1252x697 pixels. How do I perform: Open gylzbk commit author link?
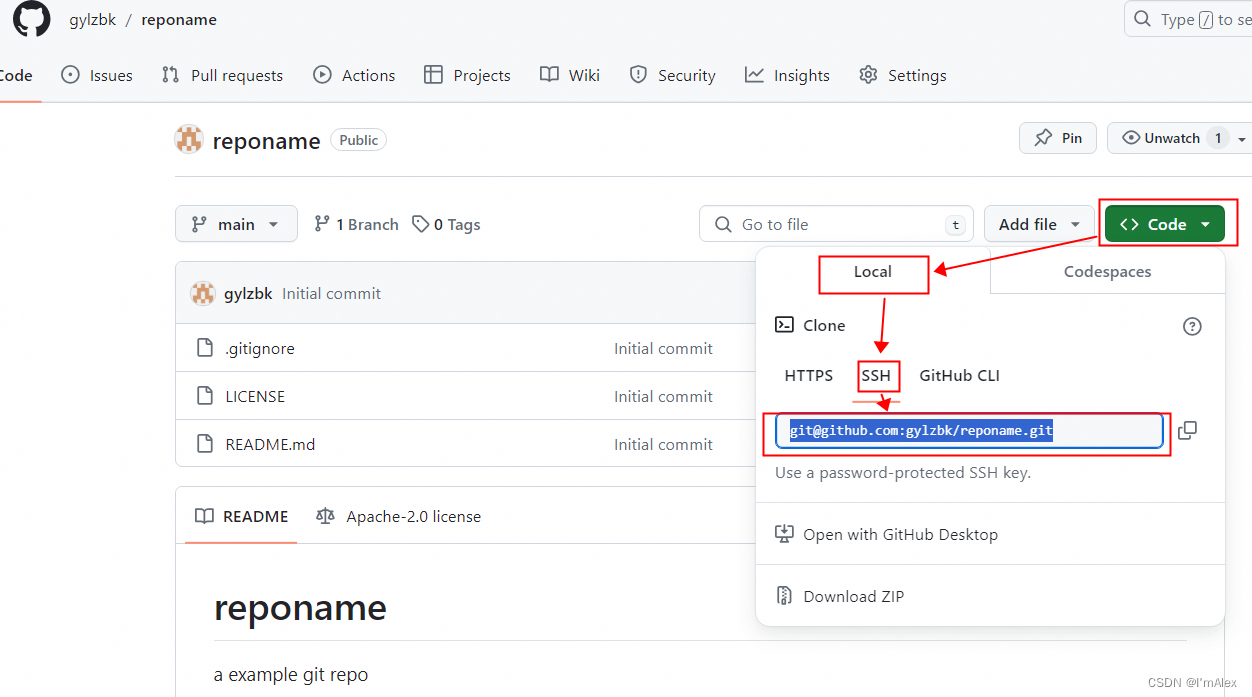pyautogui.click(x=249, y=293)
